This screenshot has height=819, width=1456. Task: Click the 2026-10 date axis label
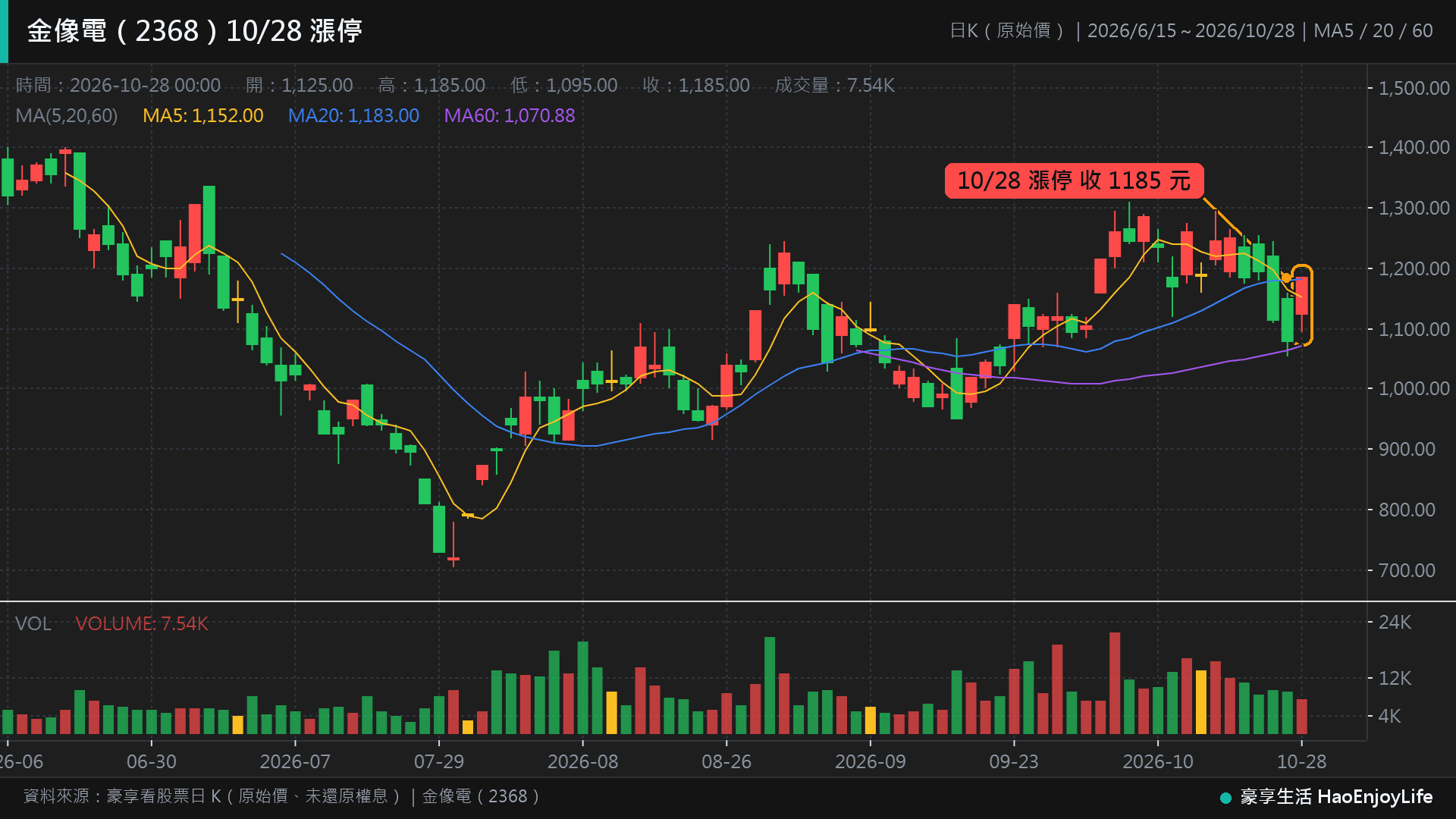pyautogui.click(x=1158, y=761)
